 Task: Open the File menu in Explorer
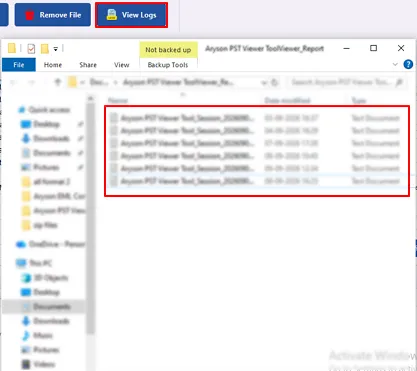19,65
